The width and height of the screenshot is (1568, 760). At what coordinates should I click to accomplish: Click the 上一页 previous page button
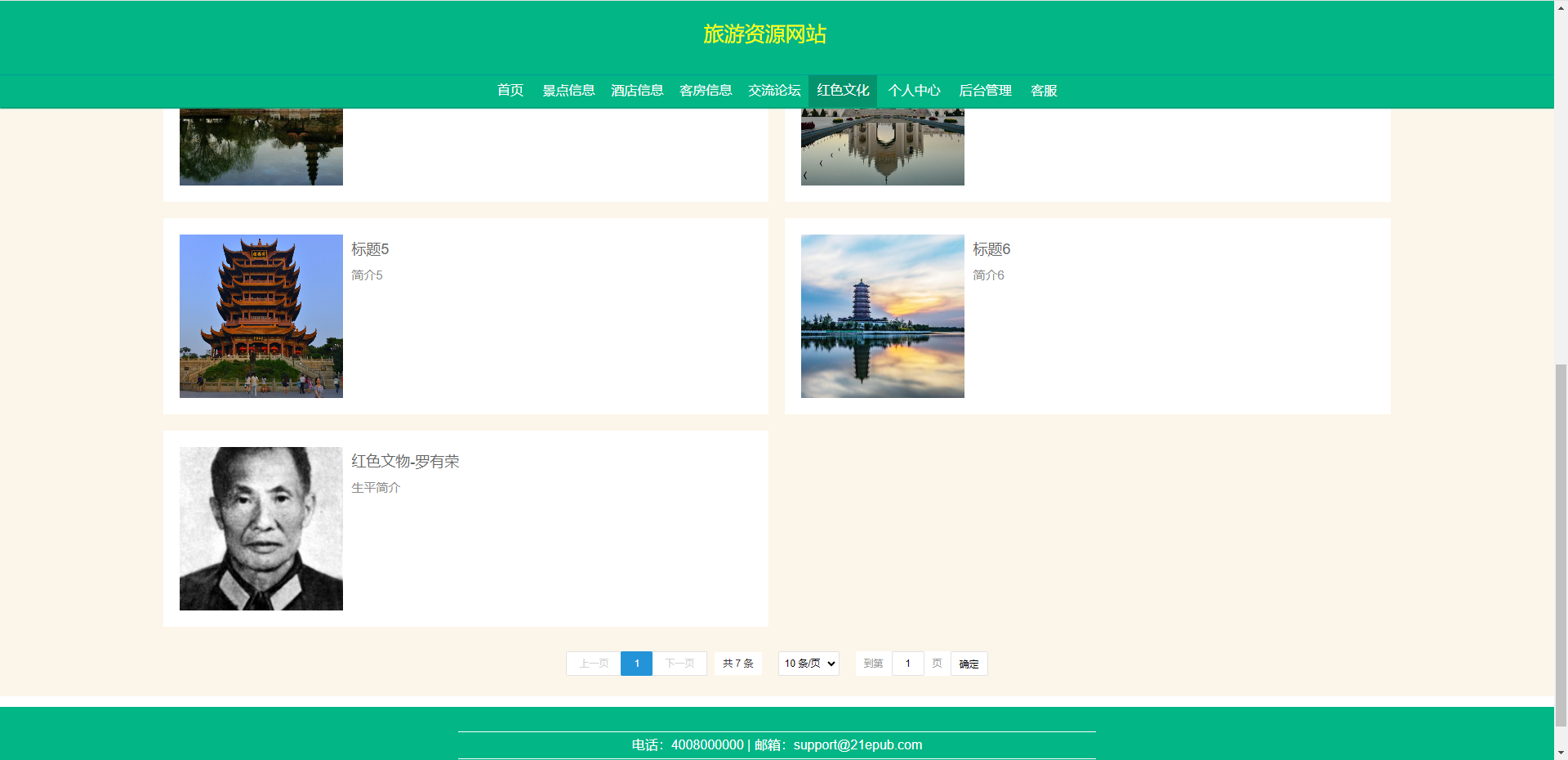click(x=594, y=664)
